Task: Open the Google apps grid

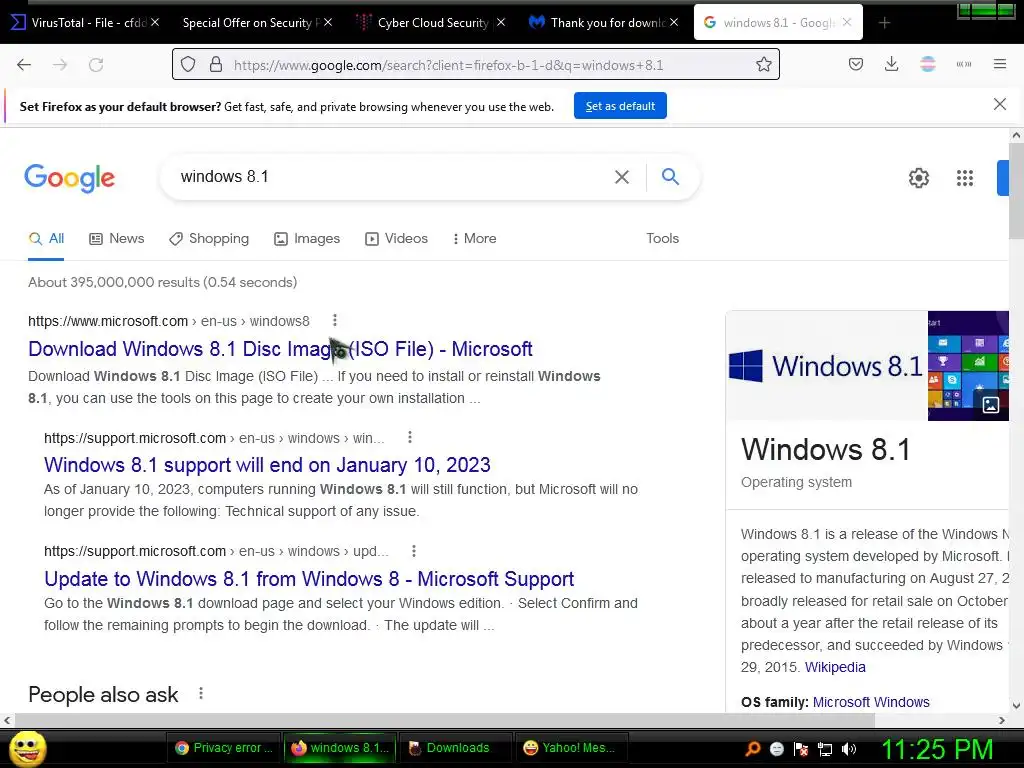Action: pos(965,178)
